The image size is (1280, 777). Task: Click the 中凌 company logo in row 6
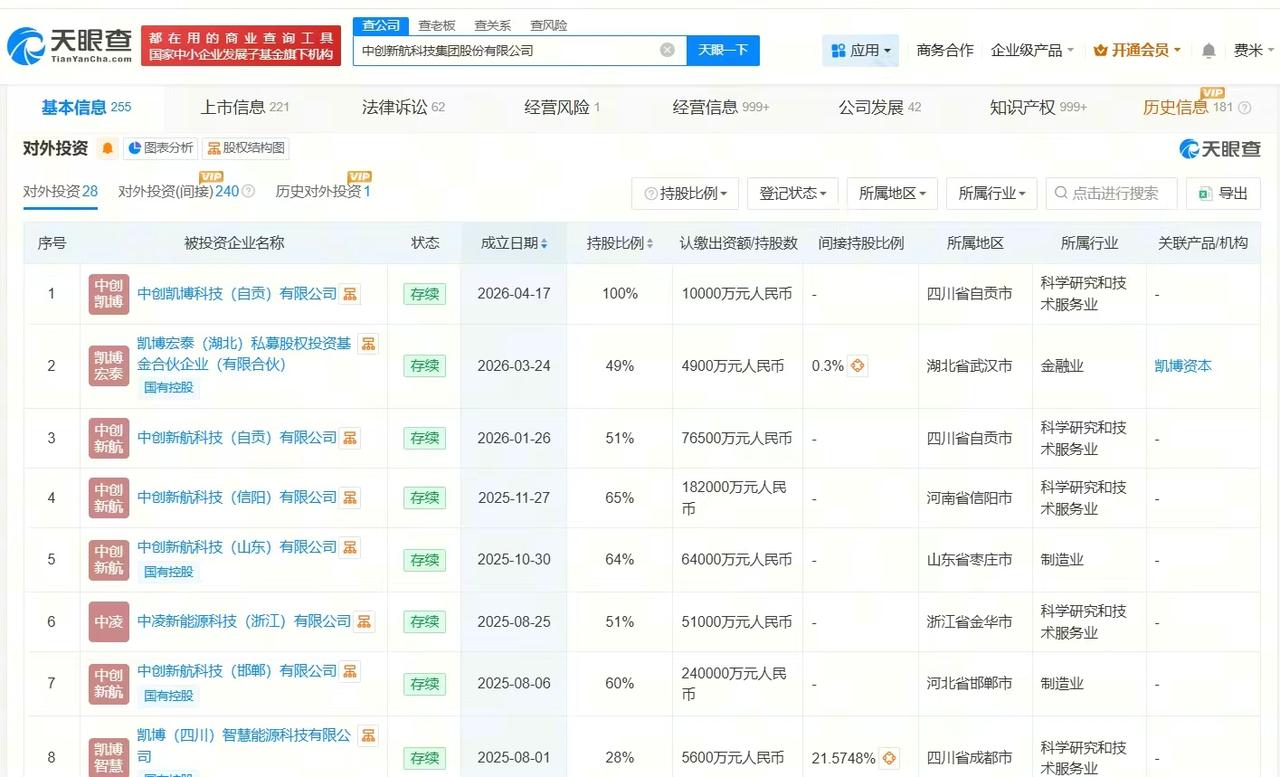pos(109,621)
